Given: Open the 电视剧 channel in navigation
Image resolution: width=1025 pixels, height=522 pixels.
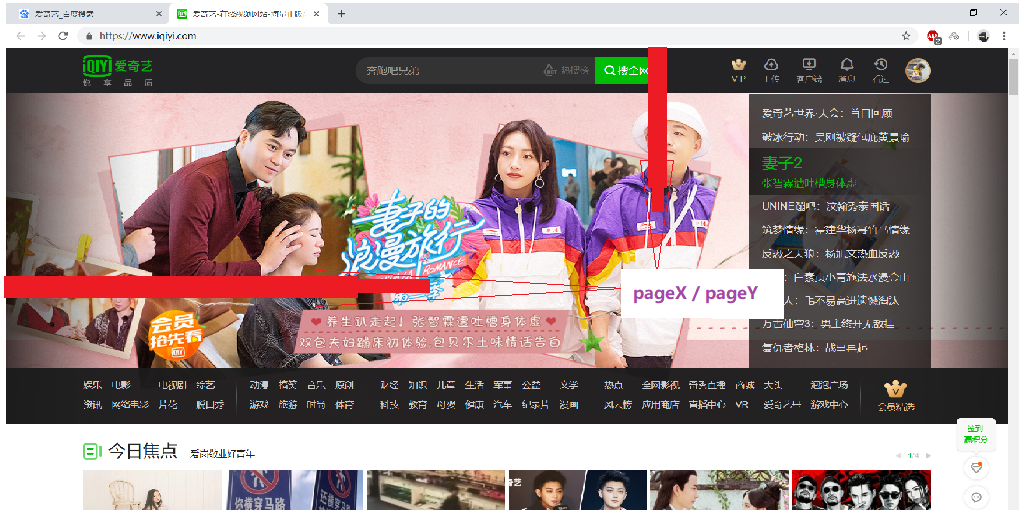Looking at the screenshot, I should point(172,385).
